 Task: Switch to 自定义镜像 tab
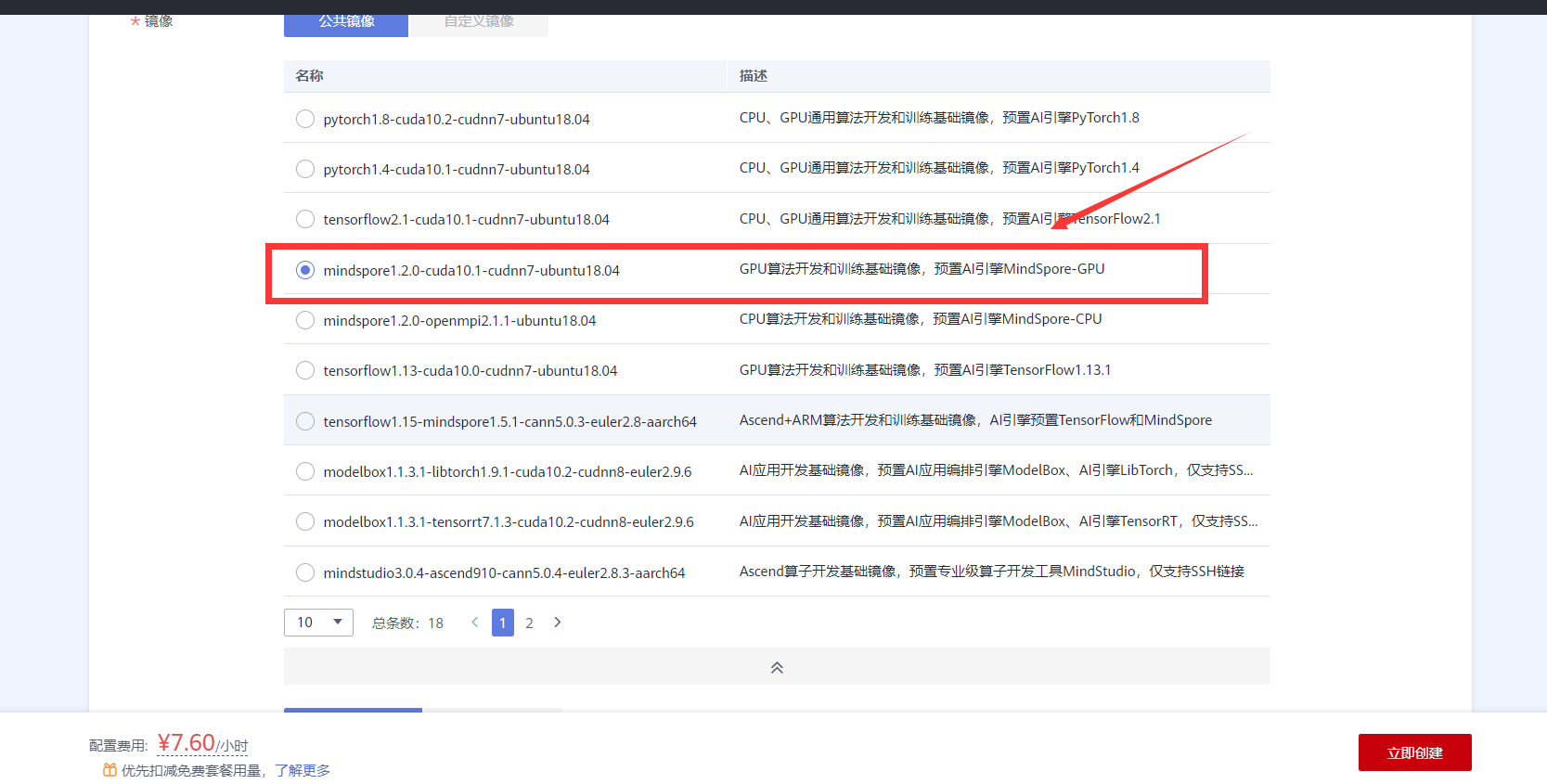[479, 23]
